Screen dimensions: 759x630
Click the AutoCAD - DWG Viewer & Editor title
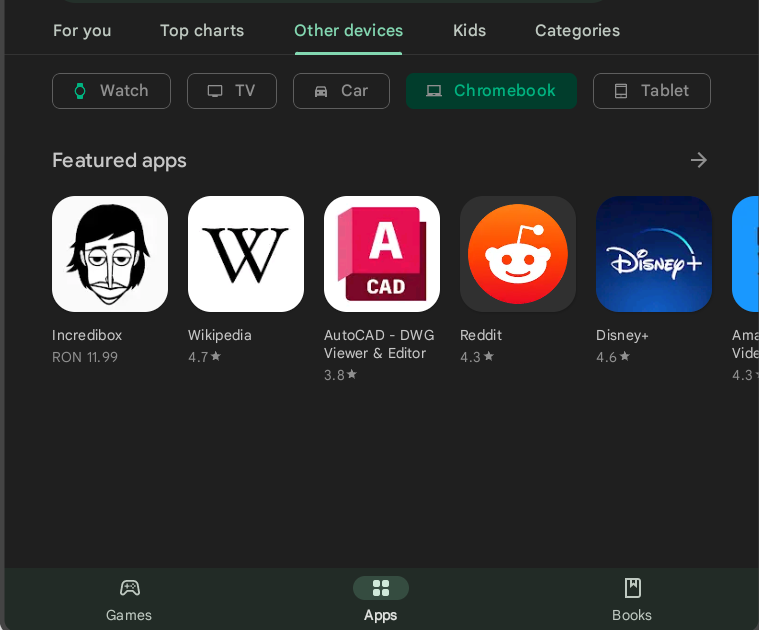(379, 344)
